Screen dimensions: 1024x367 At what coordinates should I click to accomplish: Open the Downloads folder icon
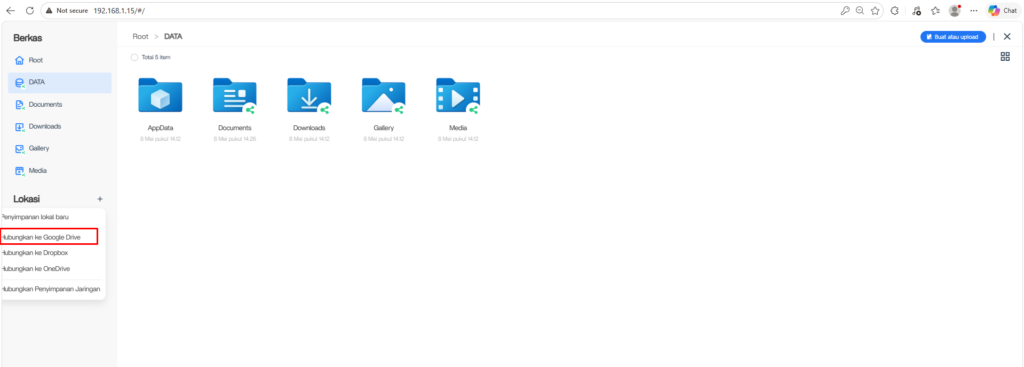coord(309,96)
